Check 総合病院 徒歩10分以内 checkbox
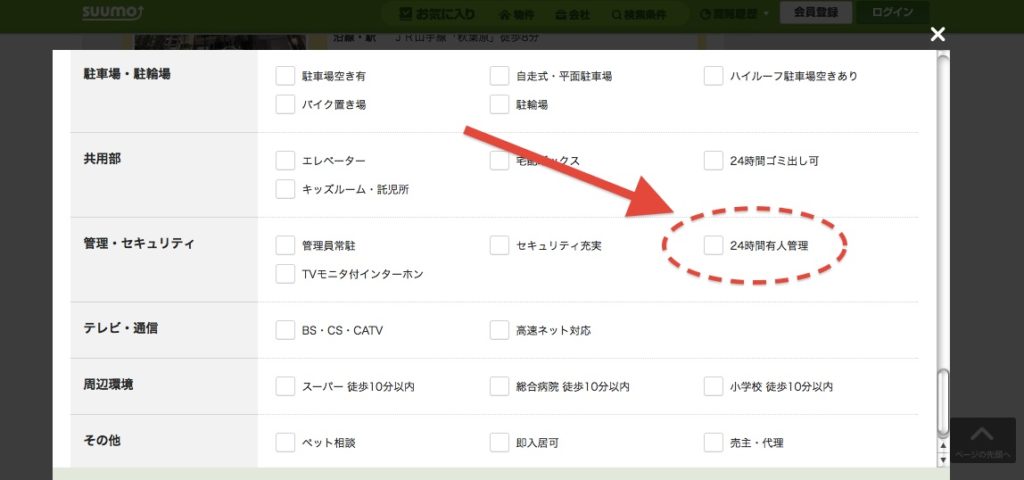Screen dimensions: 1024x480 (x=499, y=387)
